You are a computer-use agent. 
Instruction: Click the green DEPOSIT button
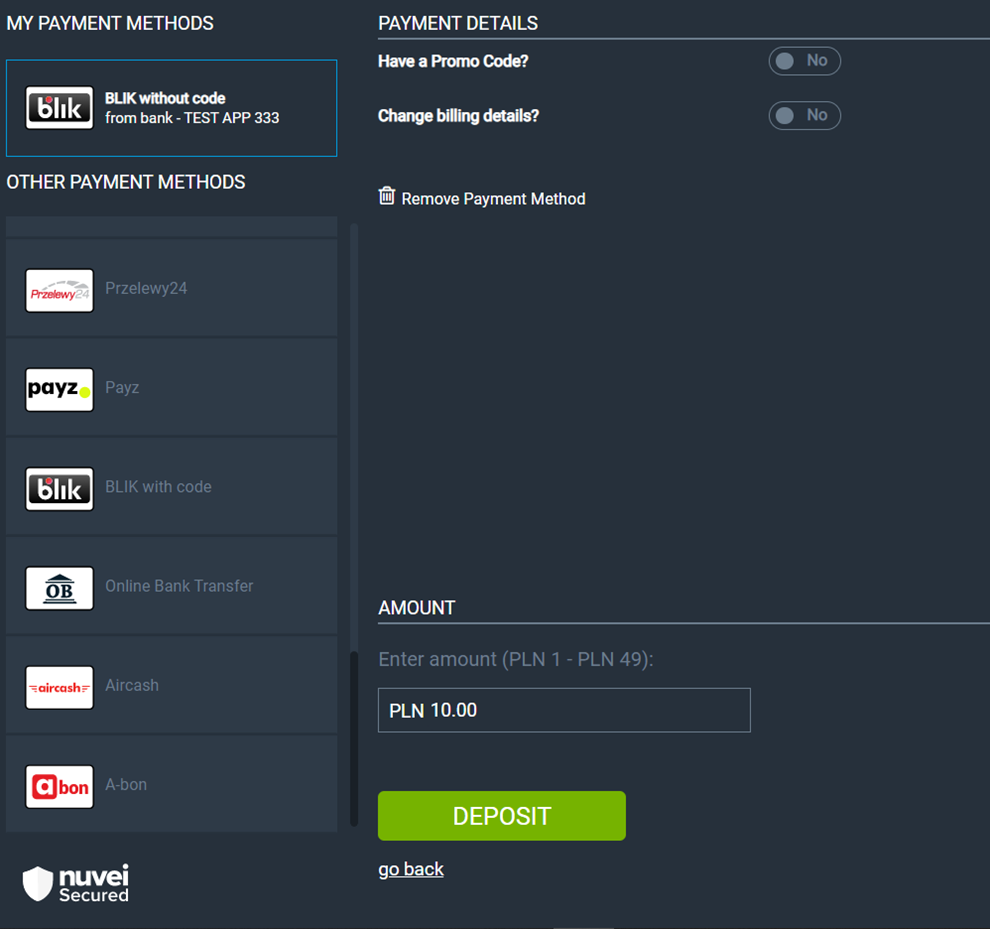(502, 816)
